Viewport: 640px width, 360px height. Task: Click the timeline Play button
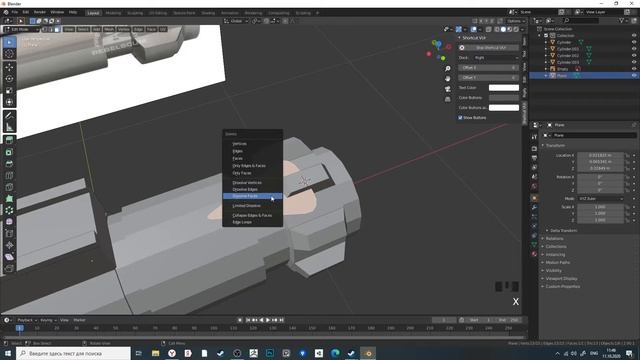pyautogui.click(x=268, y=320)
